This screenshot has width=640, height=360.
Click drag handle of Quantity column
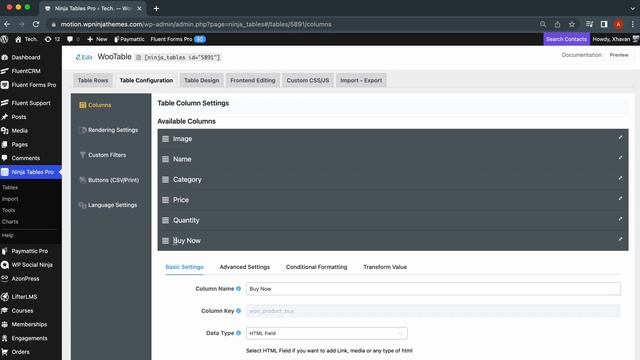pos(165,220)
